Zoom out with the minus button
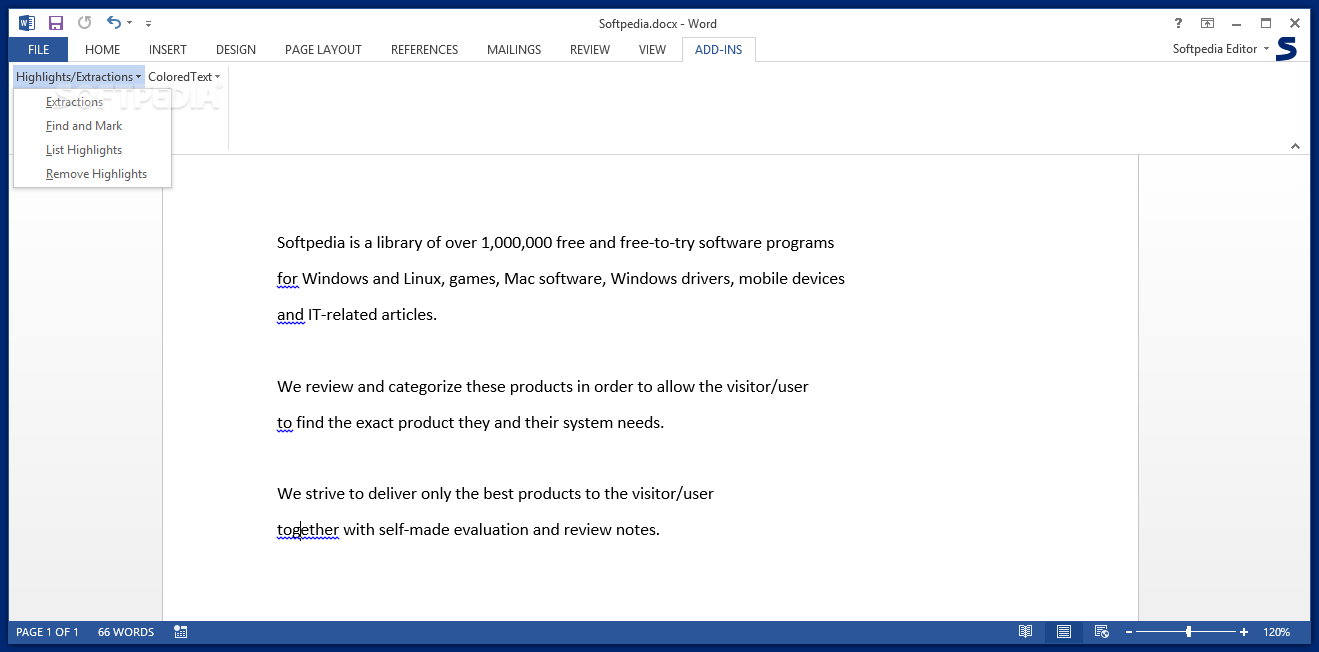Screen dimensions: 1319x652 click(x=1129, y=632)
